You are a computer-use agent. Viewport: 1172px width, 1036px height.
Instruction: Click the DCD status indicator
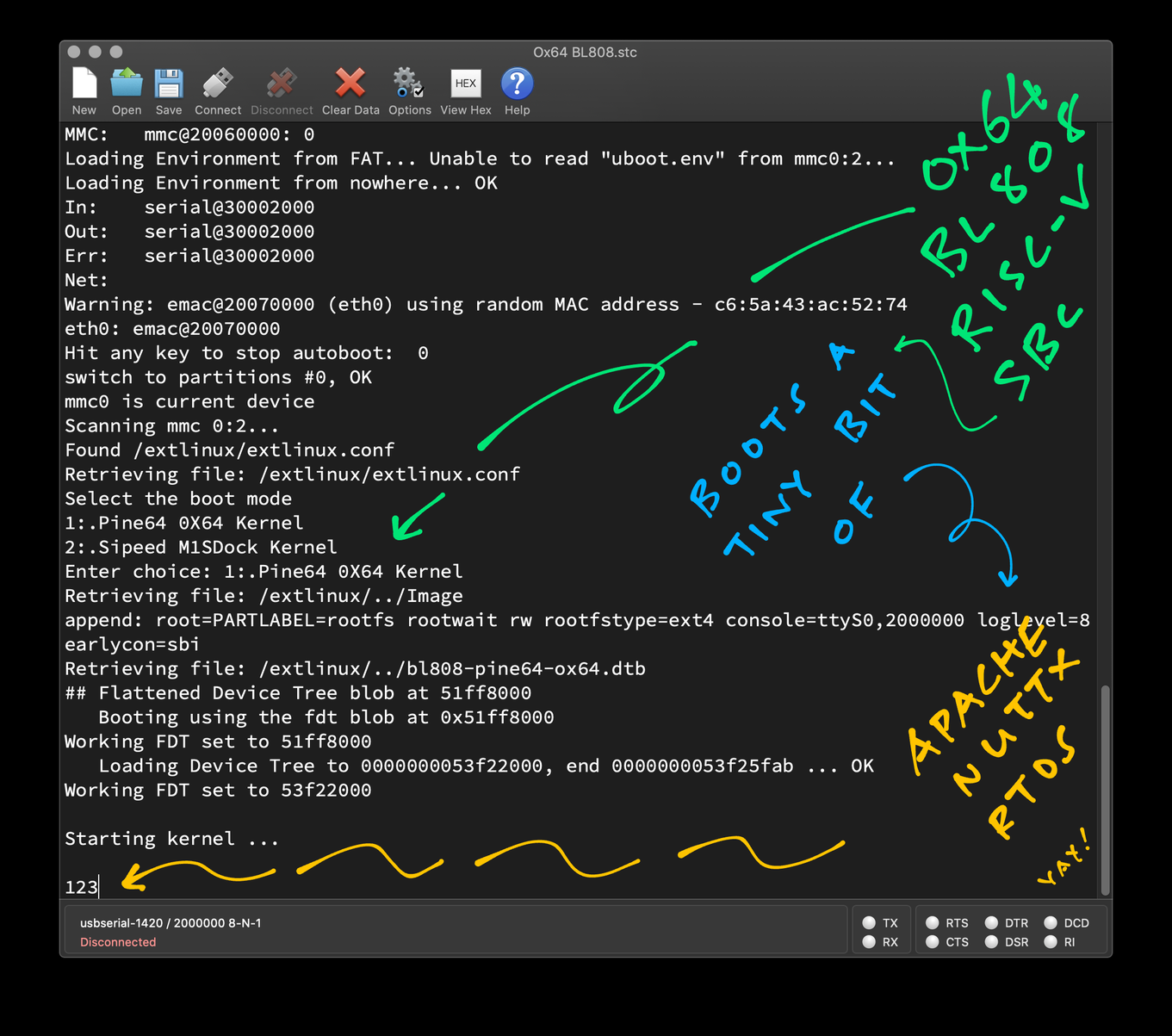point(1051,922)
